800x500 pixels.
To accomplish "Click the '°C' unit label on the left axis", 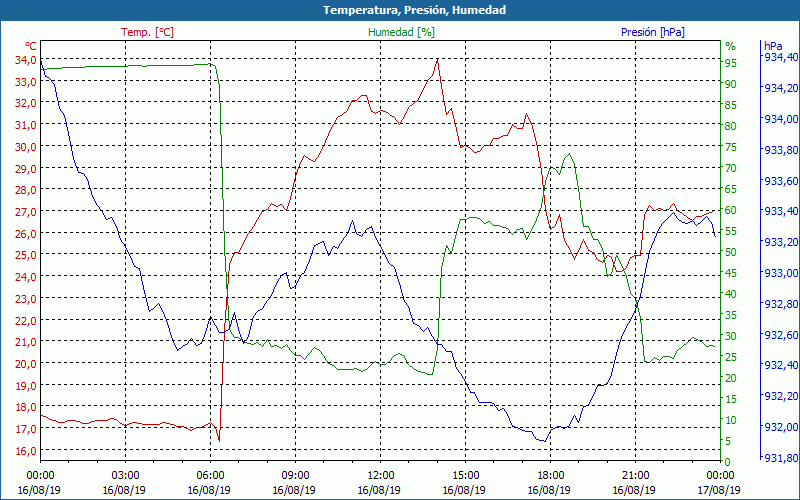I will 30,46.
